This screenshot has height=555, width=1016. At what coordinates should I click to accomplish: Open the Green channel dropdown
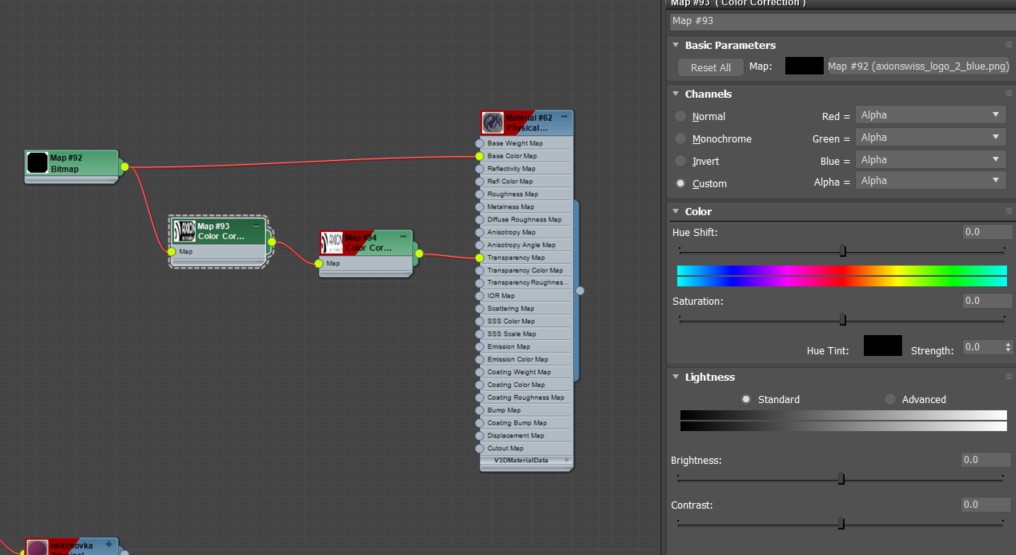pyautogui.click(x=930, y=137)
